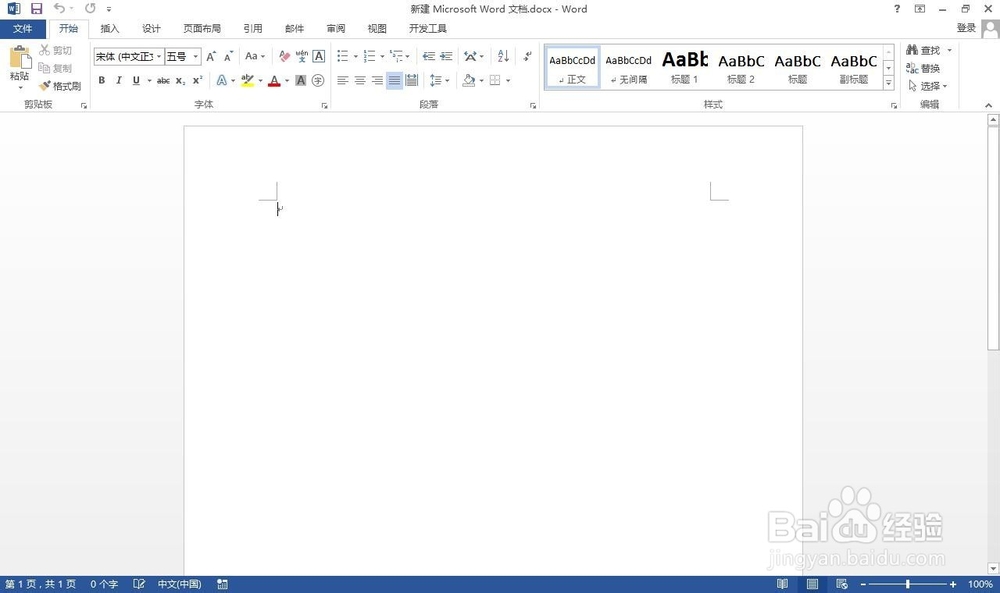The height and width of the screenshot is (593, 1000).
Task: Open the phonetic guide (wén) tool
Action: (302, 56)
